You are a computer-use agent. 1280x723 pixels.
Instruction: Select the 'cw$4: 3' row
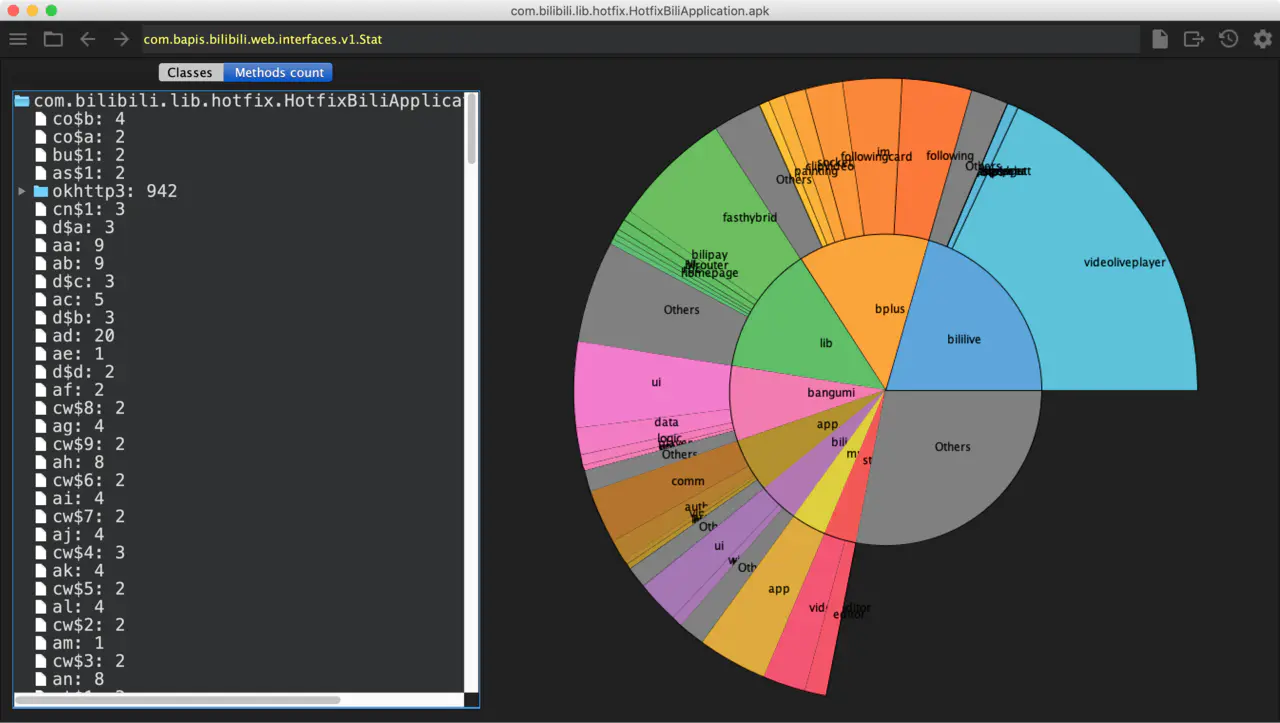[238, 552]
